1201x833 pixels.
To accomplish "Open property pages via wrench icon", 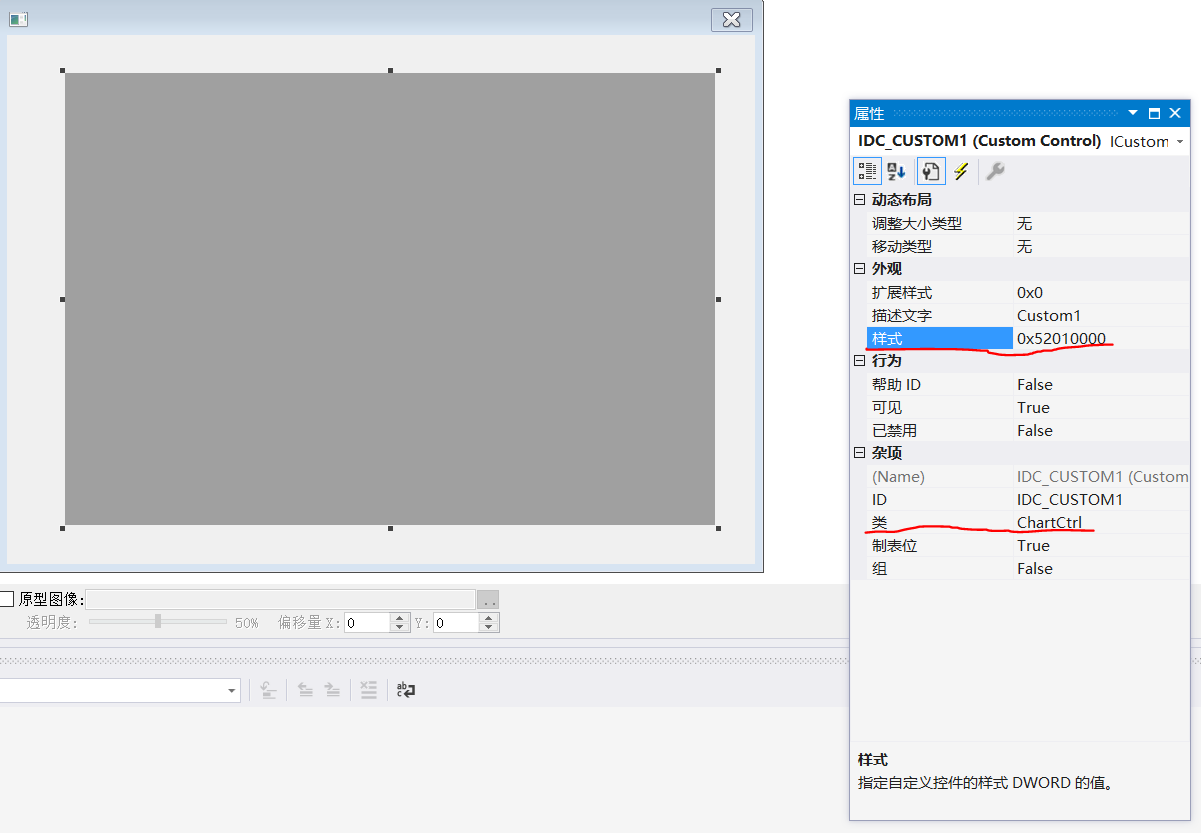I will (x=995, y=170).
